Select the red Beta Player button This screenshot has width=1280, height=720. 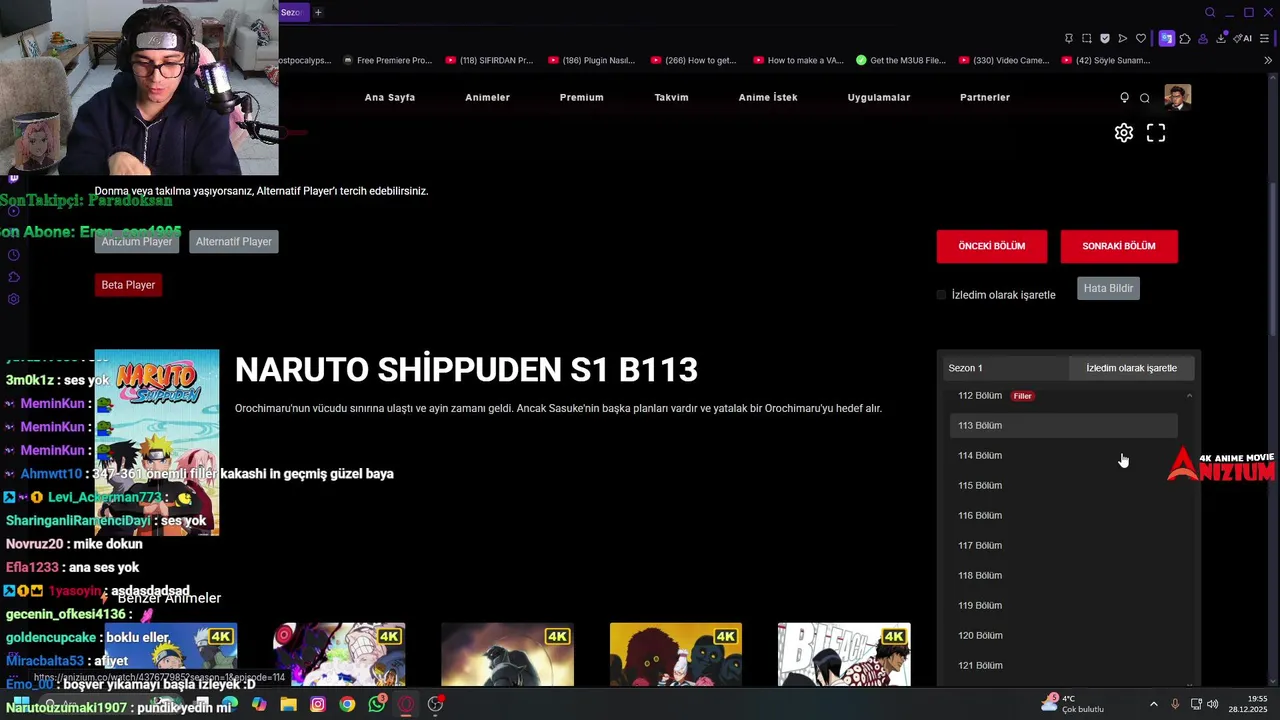point(128,285)
